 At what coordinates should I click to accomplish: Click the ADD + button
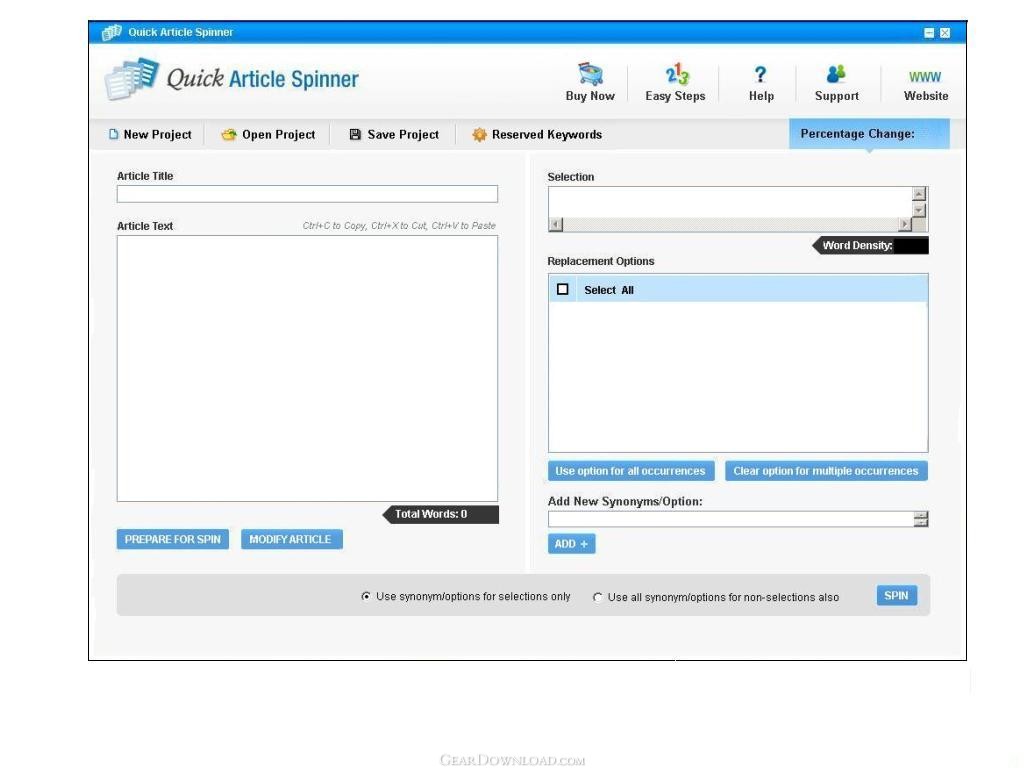(571, 543)
